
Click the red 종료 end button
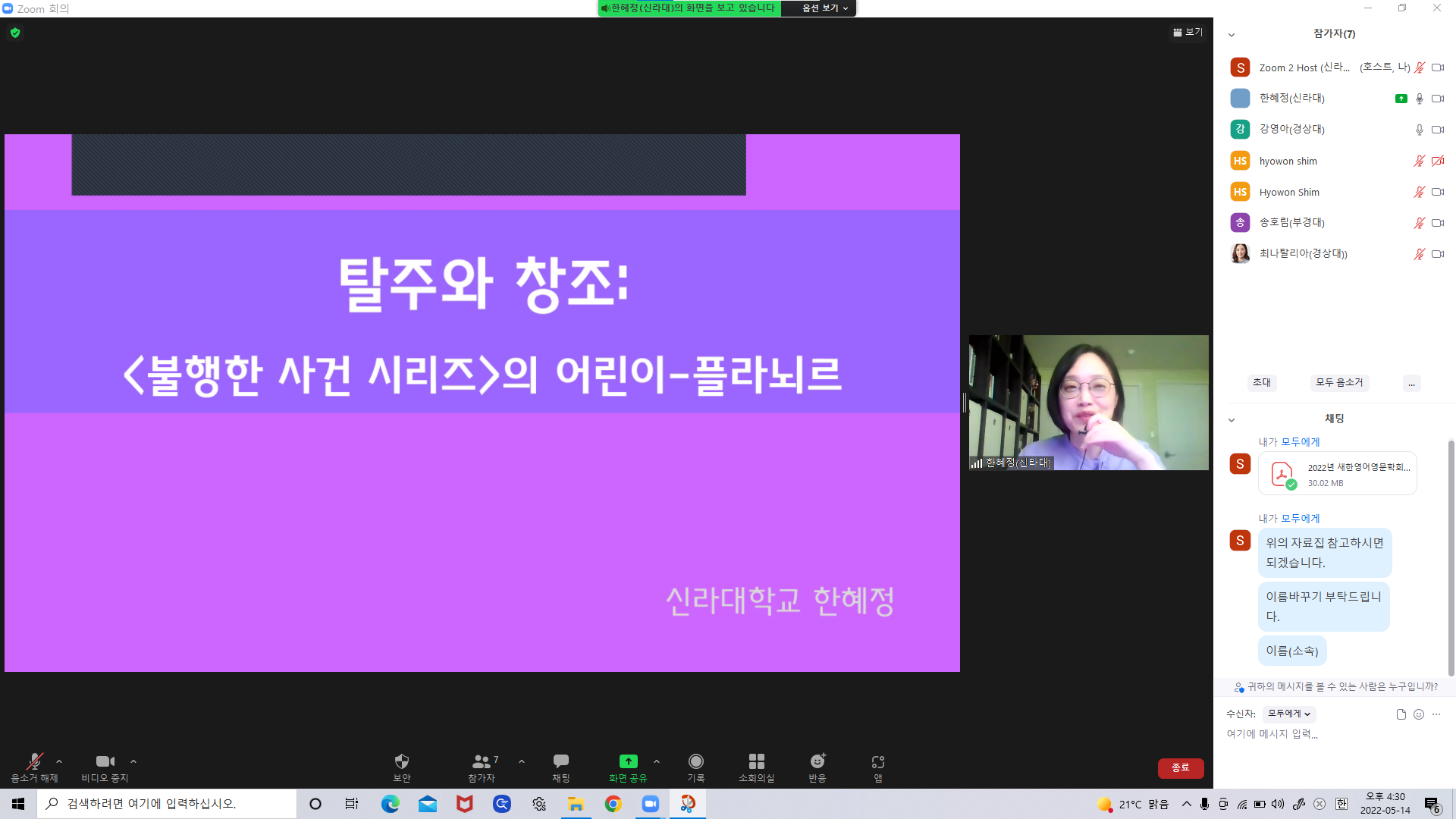1180,767
